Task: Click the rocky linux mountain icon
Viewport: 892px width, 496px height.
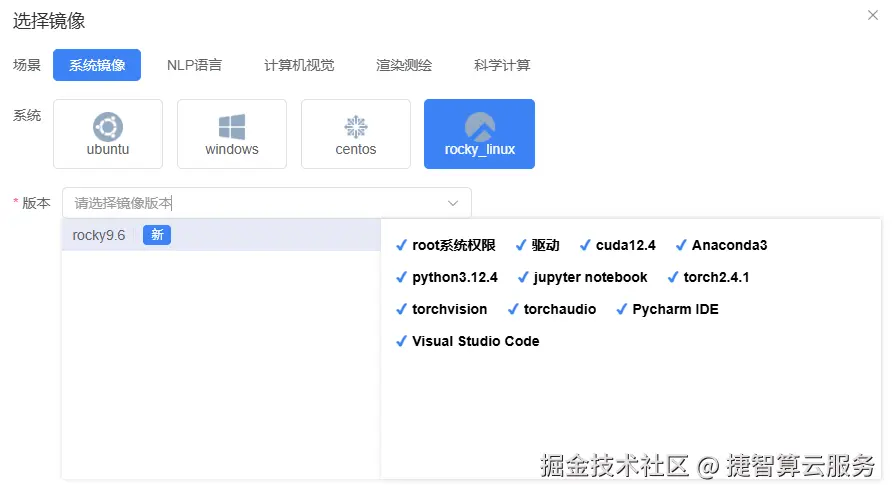Action: [480, 126]
